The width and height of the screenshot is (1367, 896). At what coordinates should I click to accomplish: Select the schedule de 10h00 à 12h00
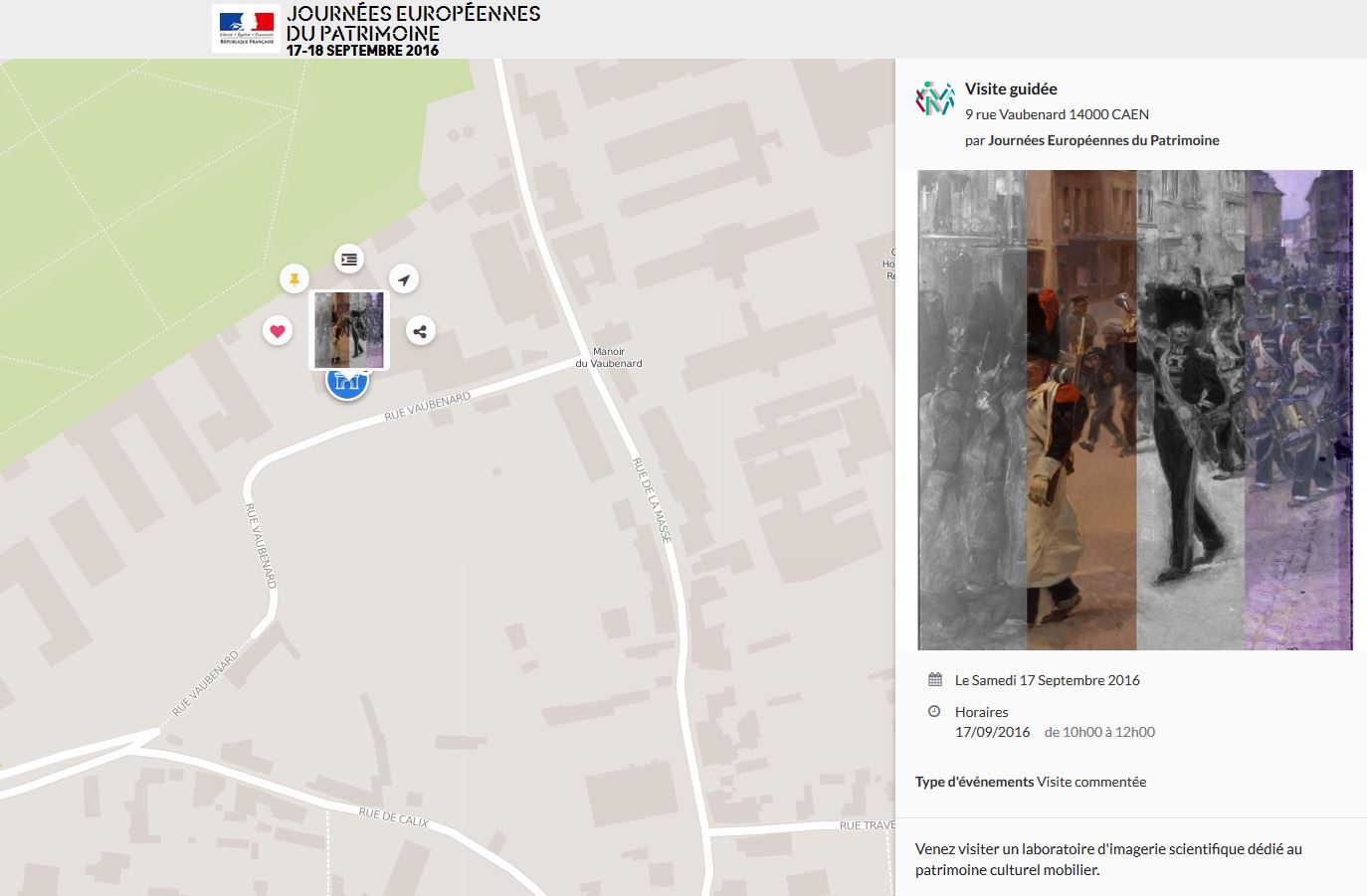tap(1099, 732)
